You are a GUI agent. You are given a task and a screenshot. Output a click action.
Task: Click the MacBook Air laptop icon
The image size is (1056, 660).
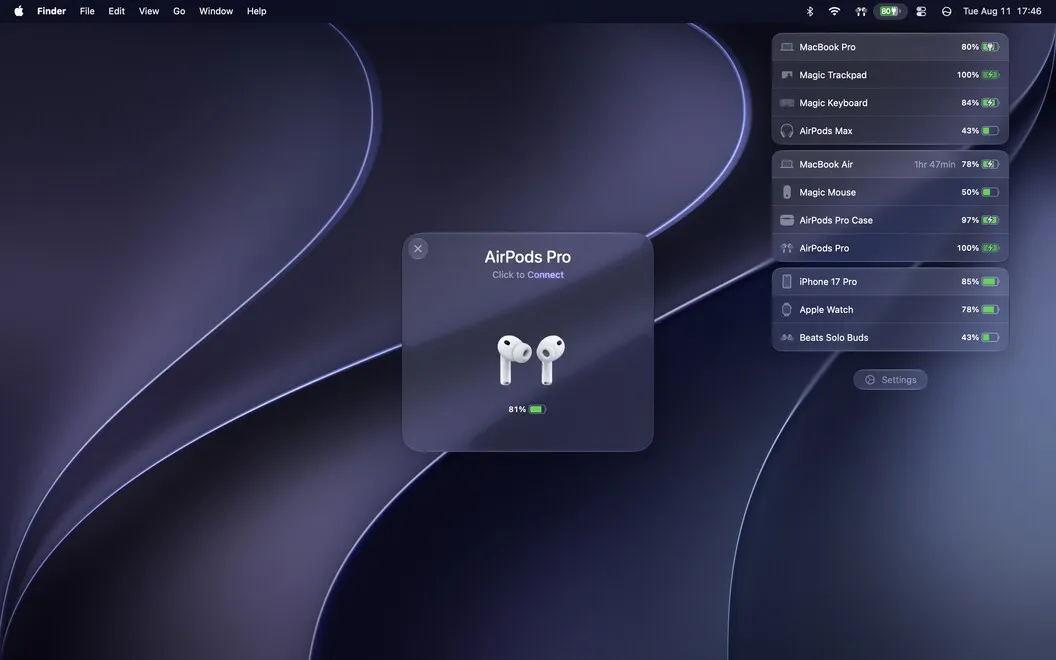pyautogui.click(x=787, y=164)
